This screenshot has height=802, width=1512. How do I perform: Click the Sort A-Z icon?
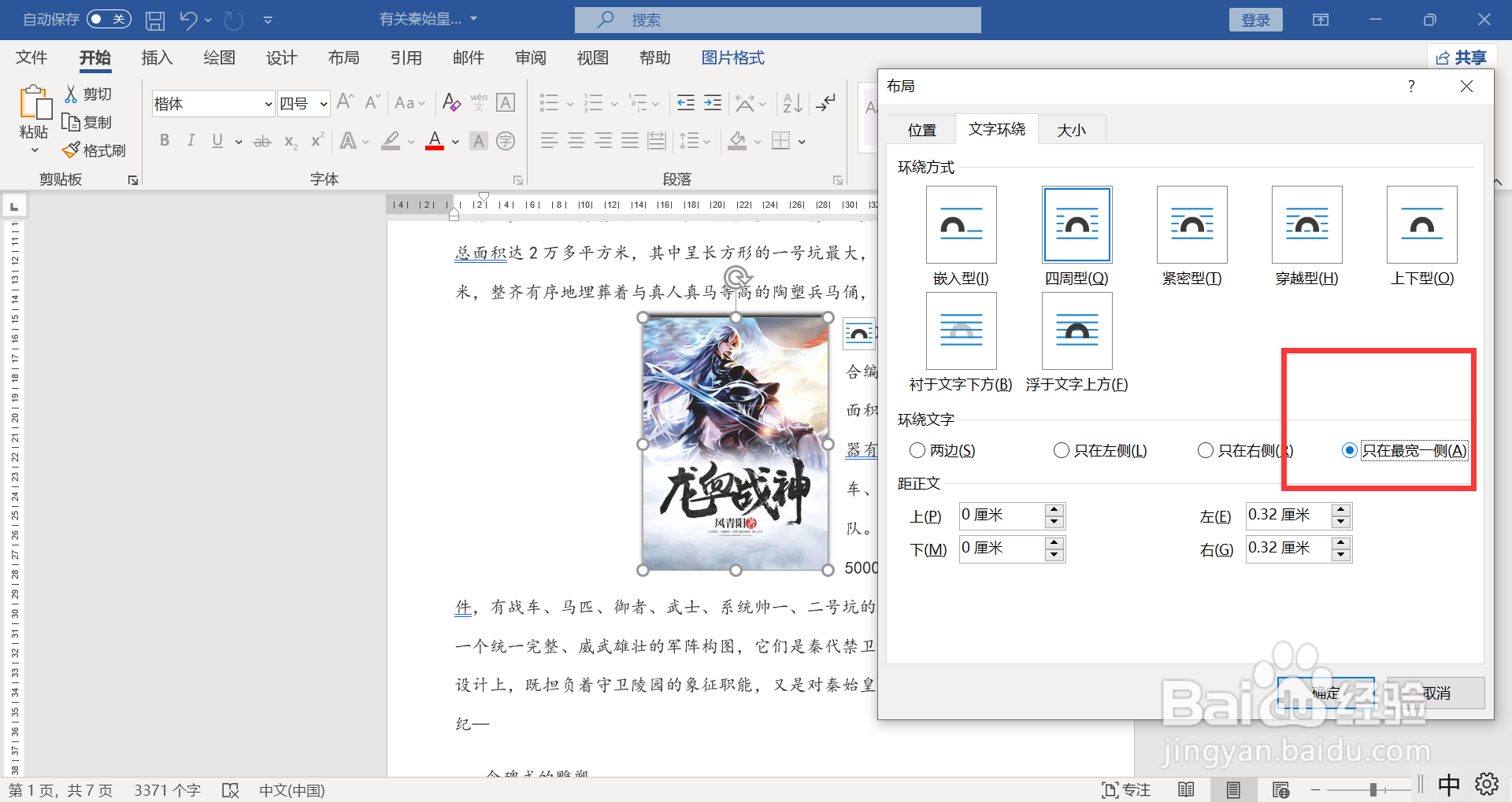click(x=792, y=102)
